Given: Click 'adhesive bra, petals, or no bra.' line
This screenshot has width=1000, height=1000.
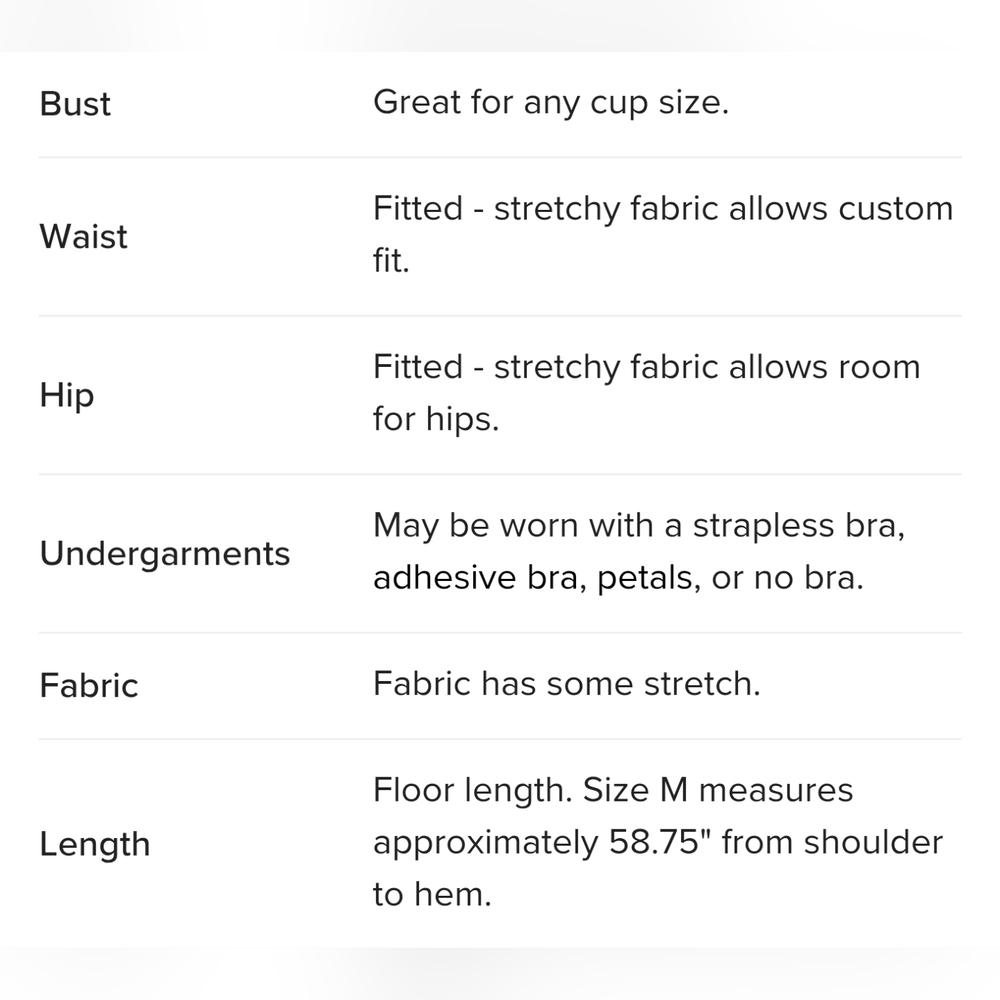Looking at the screenshot, I should click(618, 578).
